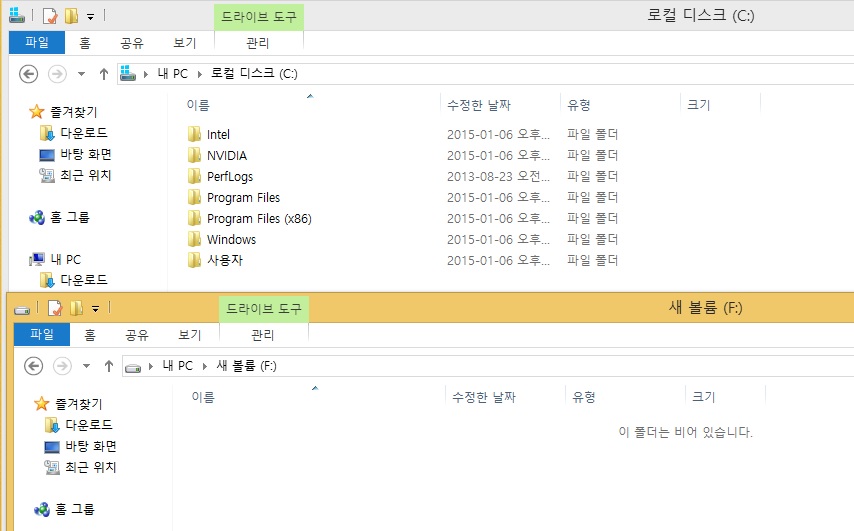This screenshot has width=854, height=531.
Task: Open 다운로드 in F: window navigation pane
Action: tap(89, 425)
